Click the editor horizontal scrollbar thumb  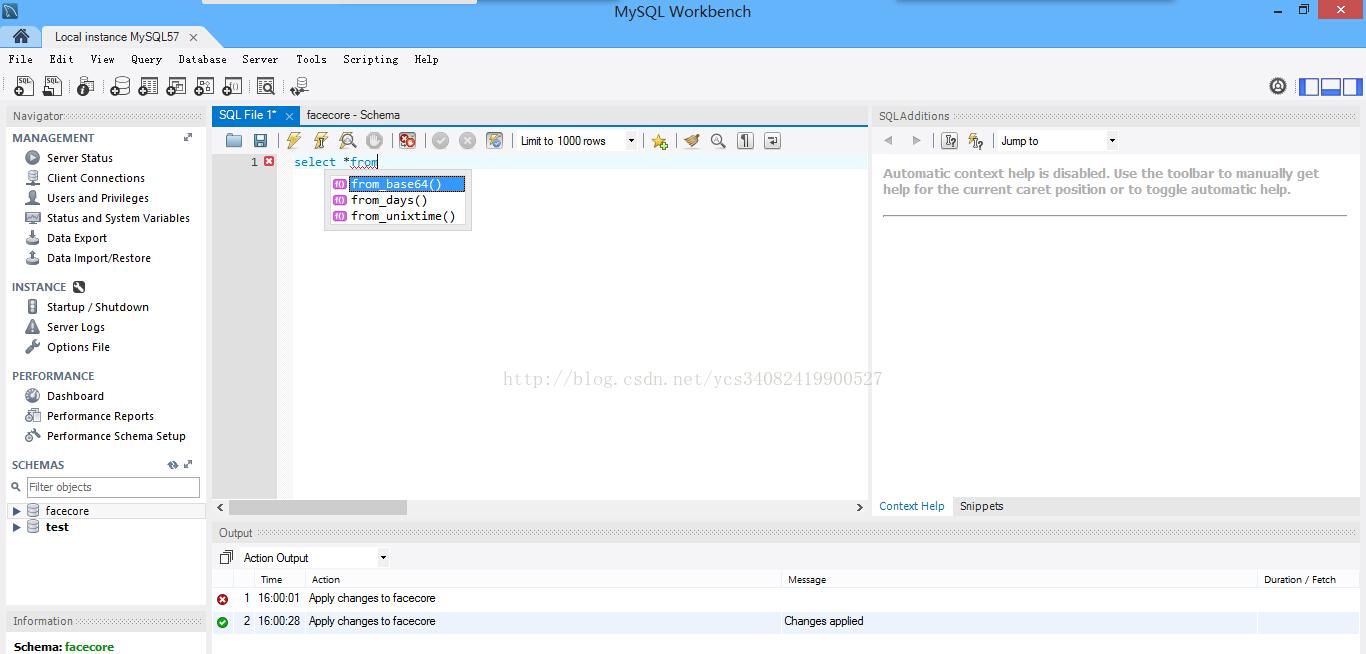pos(318,508)
